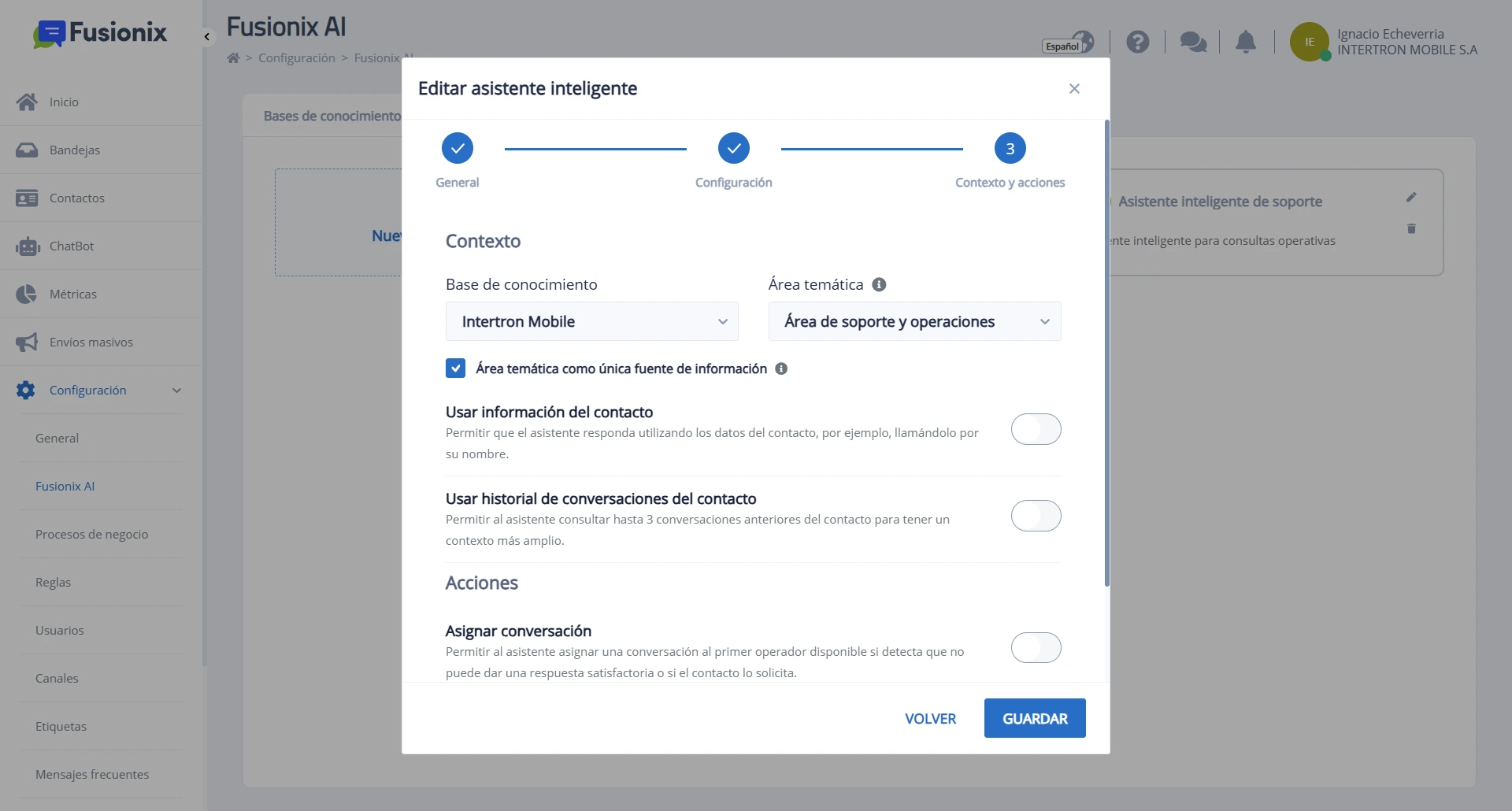The height and width of the screenshot is (811, 1512).
Task: Click the dialog vertical scrollbar
Action: (x=1106, y=353)
